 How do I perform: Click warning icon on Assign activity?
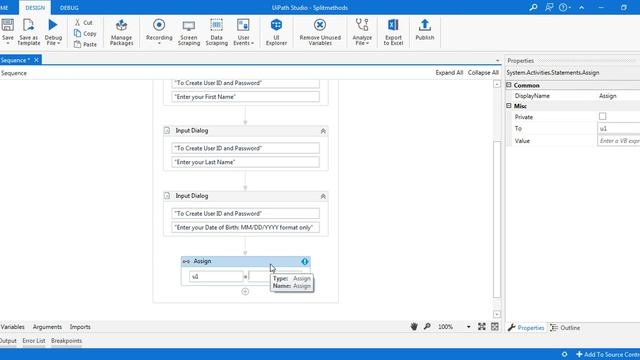pyautogui.click(x=304, y=261)
